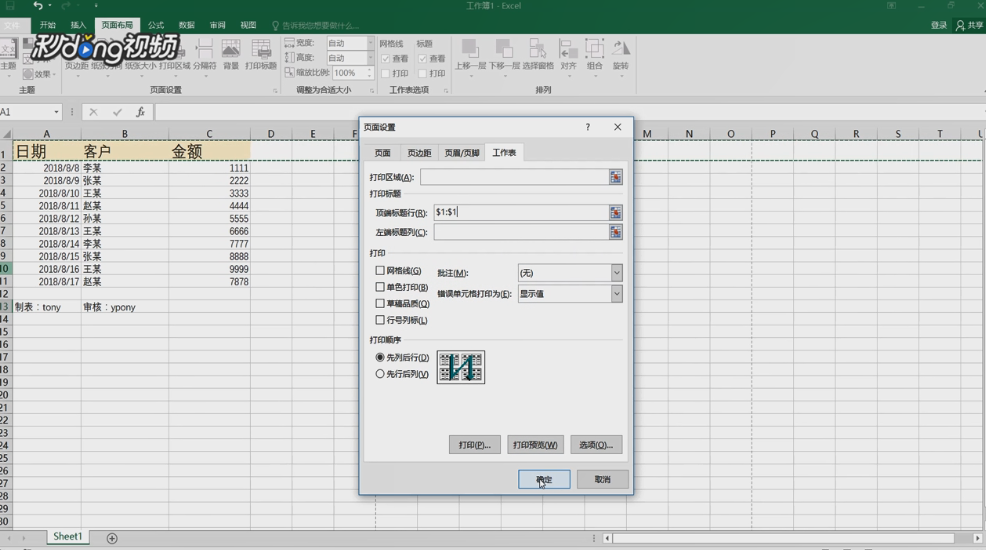This screenshot has width=986, height=550.
Task: Click the formula bar confirm checkmark icon
Action: pos(117,112)
